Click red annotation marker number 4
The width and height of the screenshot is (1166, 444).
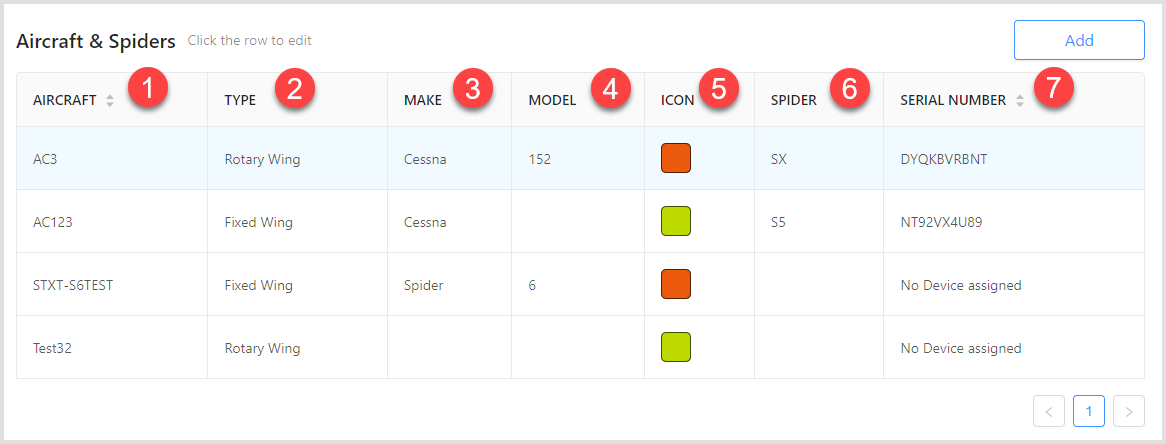(x=611, y=89)
